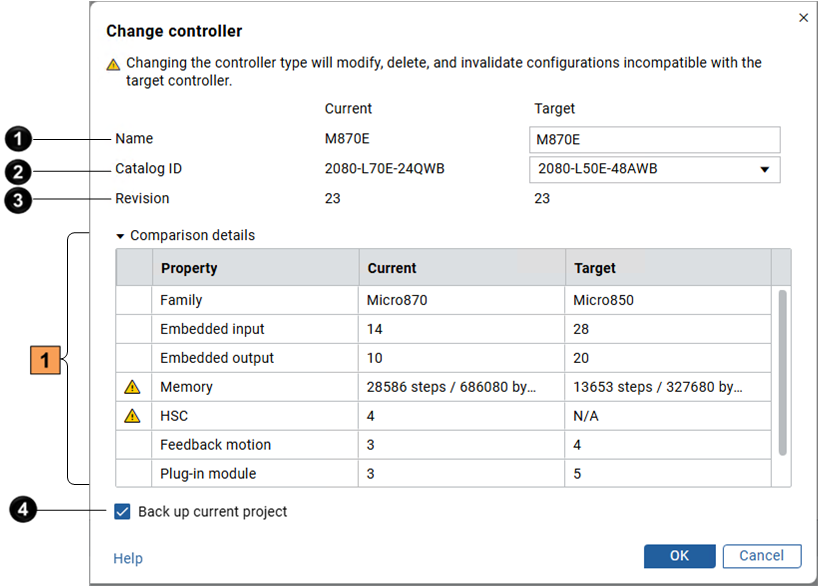Click the Property column header
This screenshot has width=819, height=587.
click(x=254, y=268)
